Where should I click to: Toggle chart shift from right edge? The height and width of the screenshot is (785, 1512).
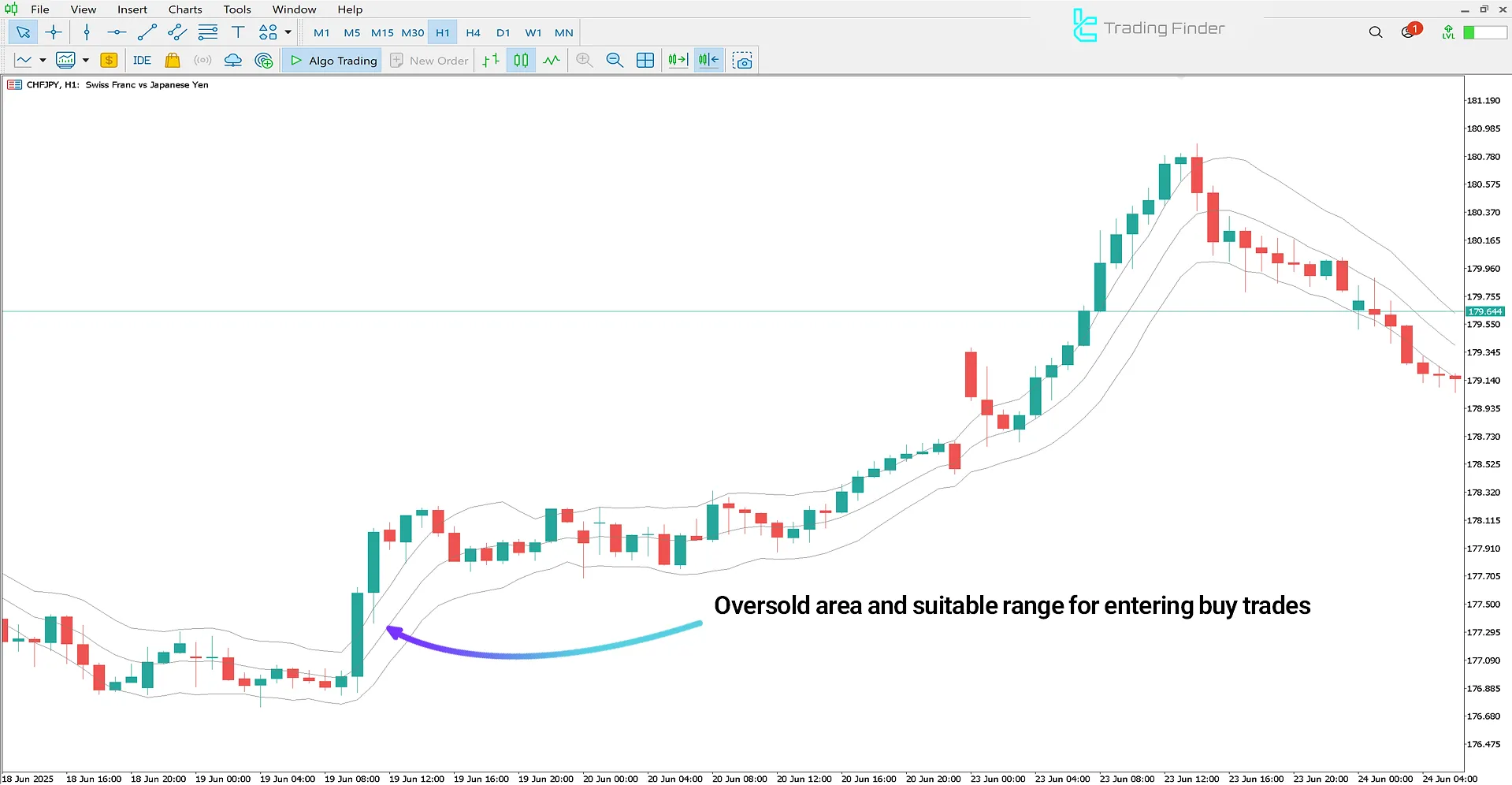click(708, 60)
